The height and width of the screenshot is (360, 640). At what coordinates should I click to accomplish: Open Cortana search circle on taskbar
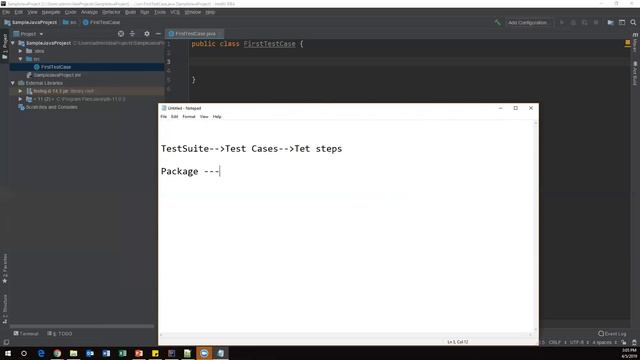coord(24,353)
